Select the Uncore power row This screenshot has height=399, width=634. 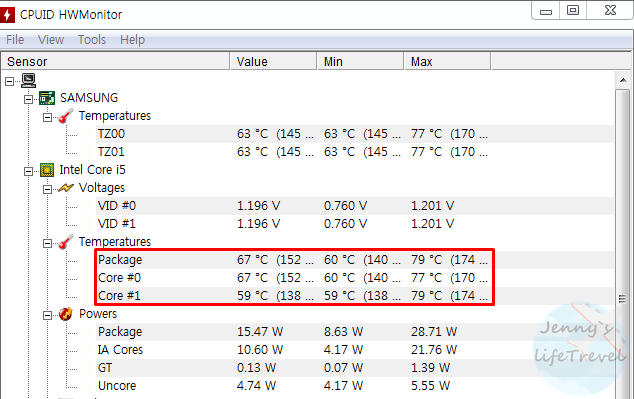(355, 386)
